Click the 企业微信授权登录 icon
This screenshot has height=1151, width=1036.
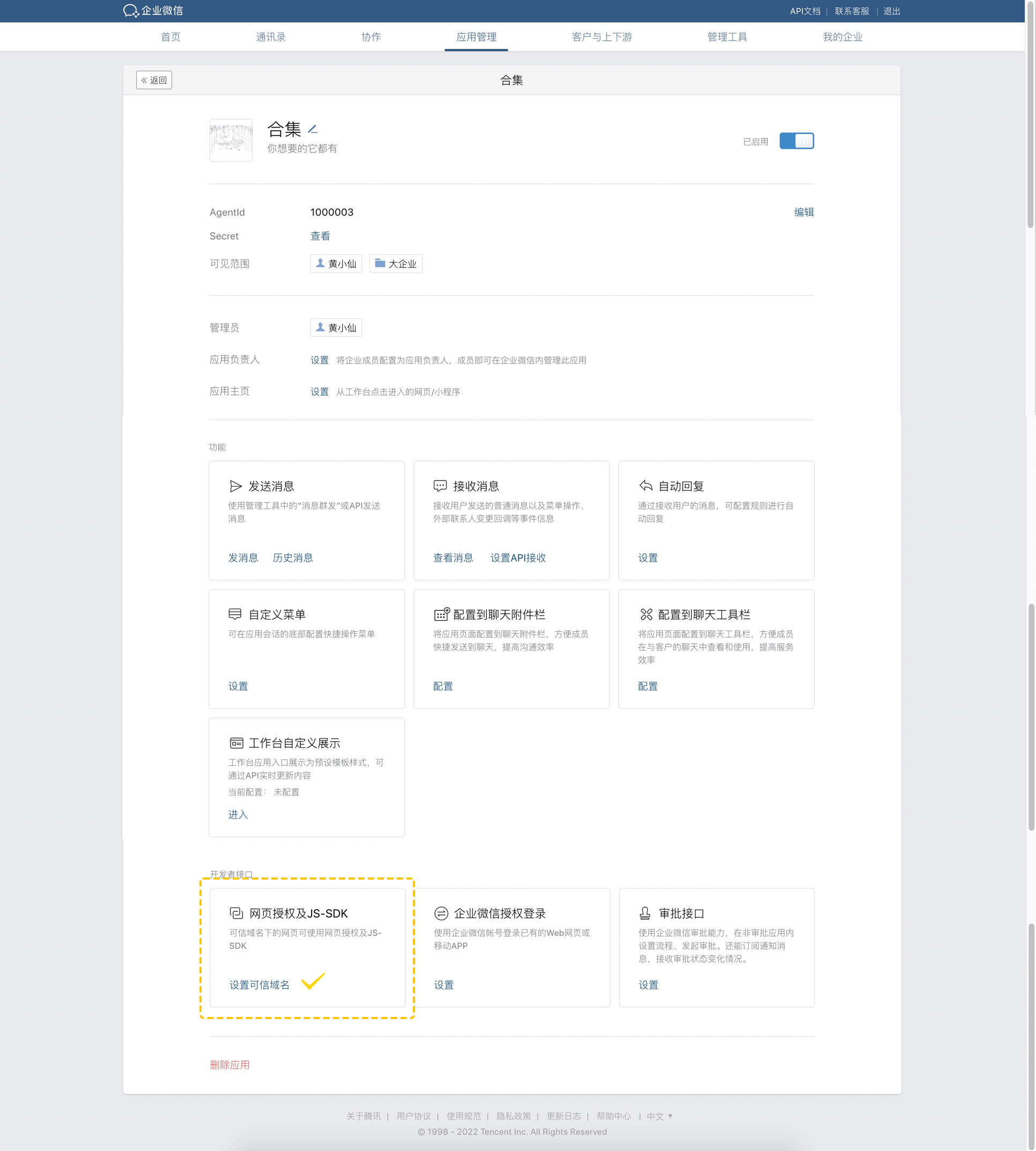[x=441, y=913]
